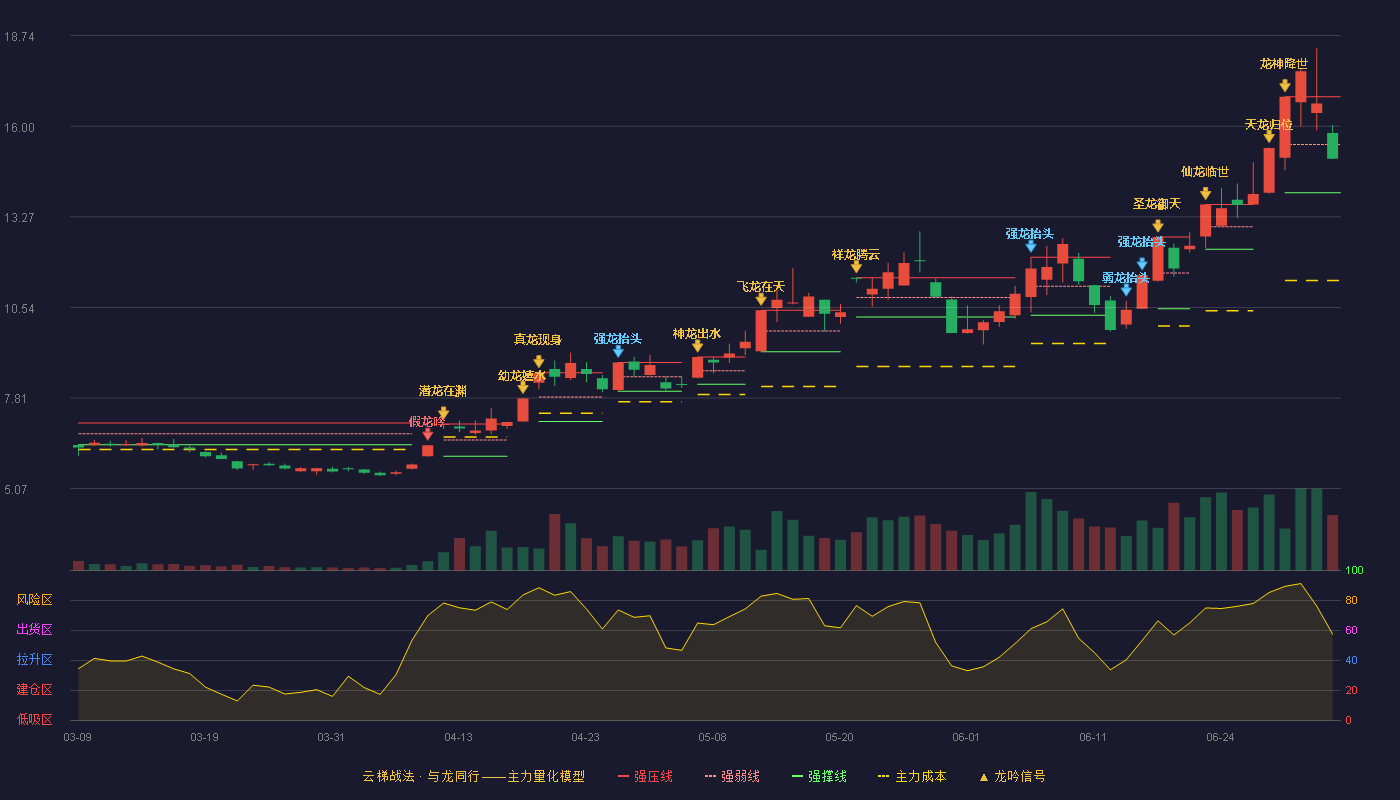Select the 拉升区 zone label
This screenshot has width=1400, height=800.
pyautogui.click(x=34, y=660)
